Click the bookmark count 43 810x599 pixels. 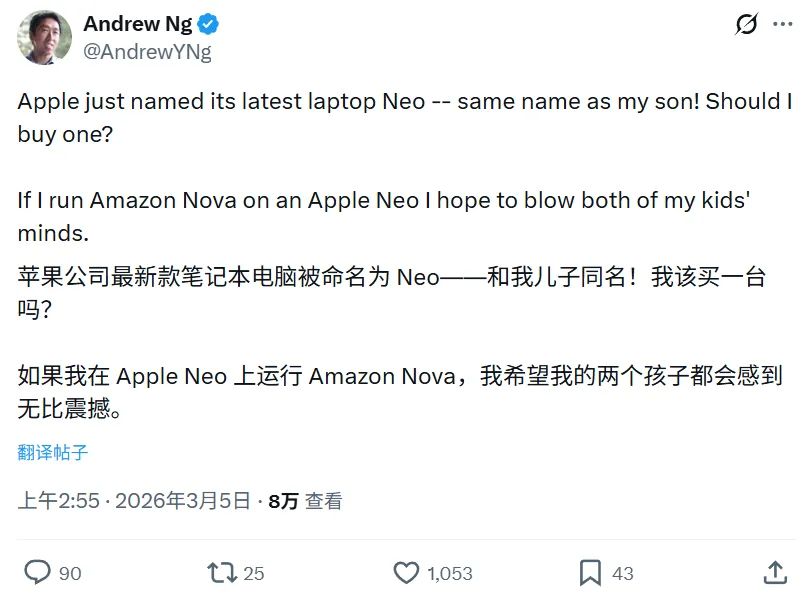pyautogui.click(x=623, y=573)
